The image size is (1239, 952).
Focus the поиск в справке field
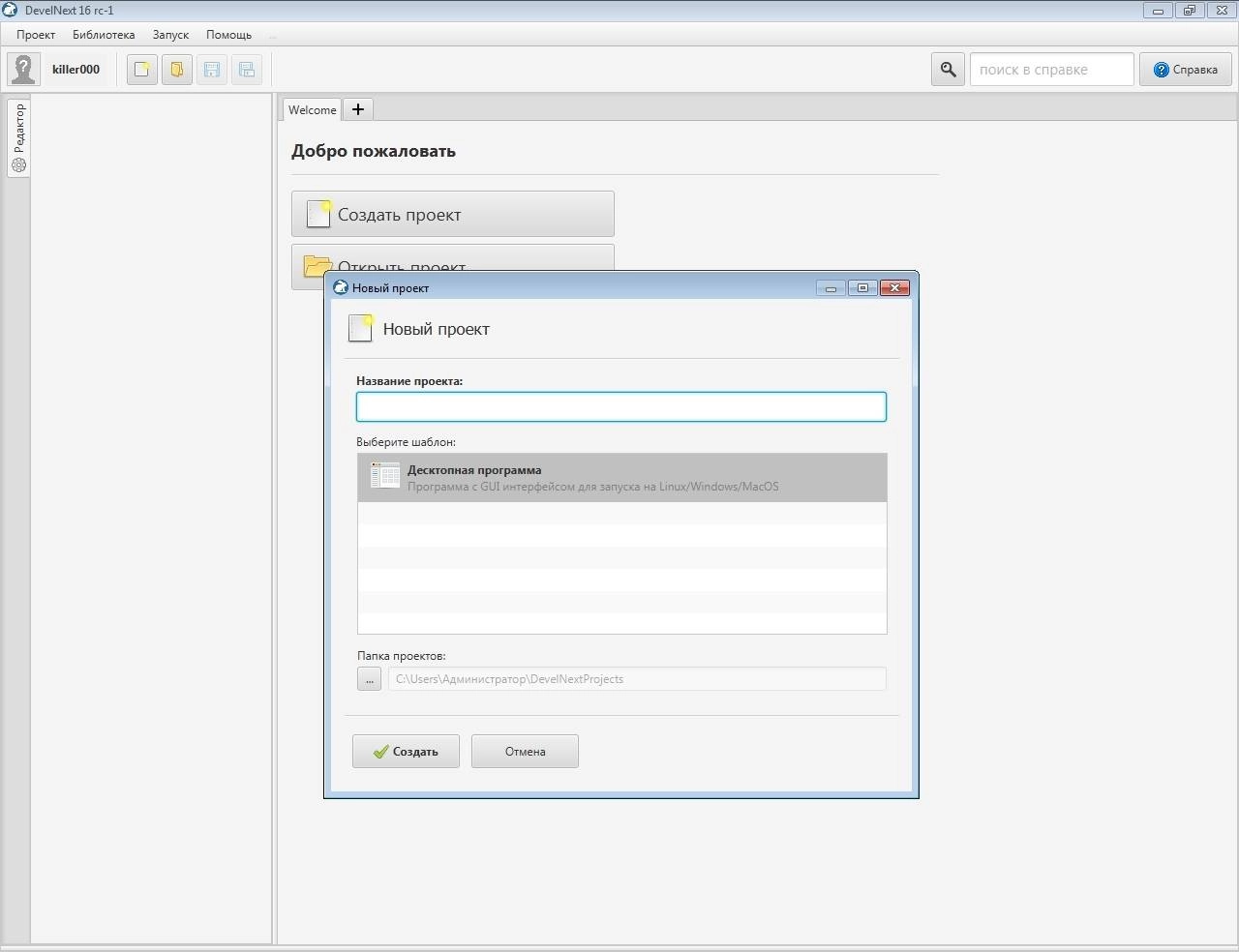click(1052, 70)
